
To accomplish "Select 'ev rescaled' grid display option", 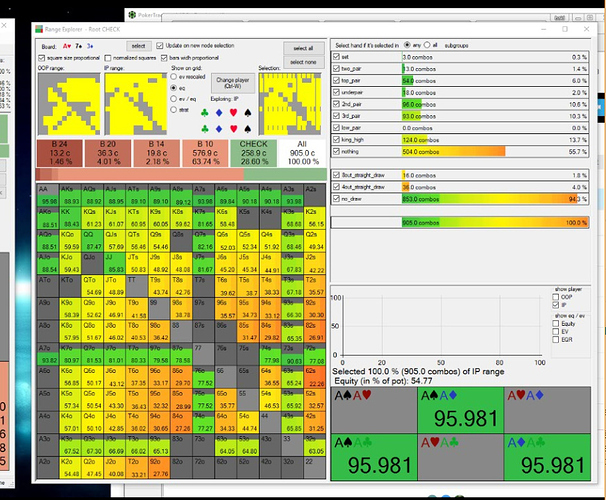I will click(x=174, y=77).
